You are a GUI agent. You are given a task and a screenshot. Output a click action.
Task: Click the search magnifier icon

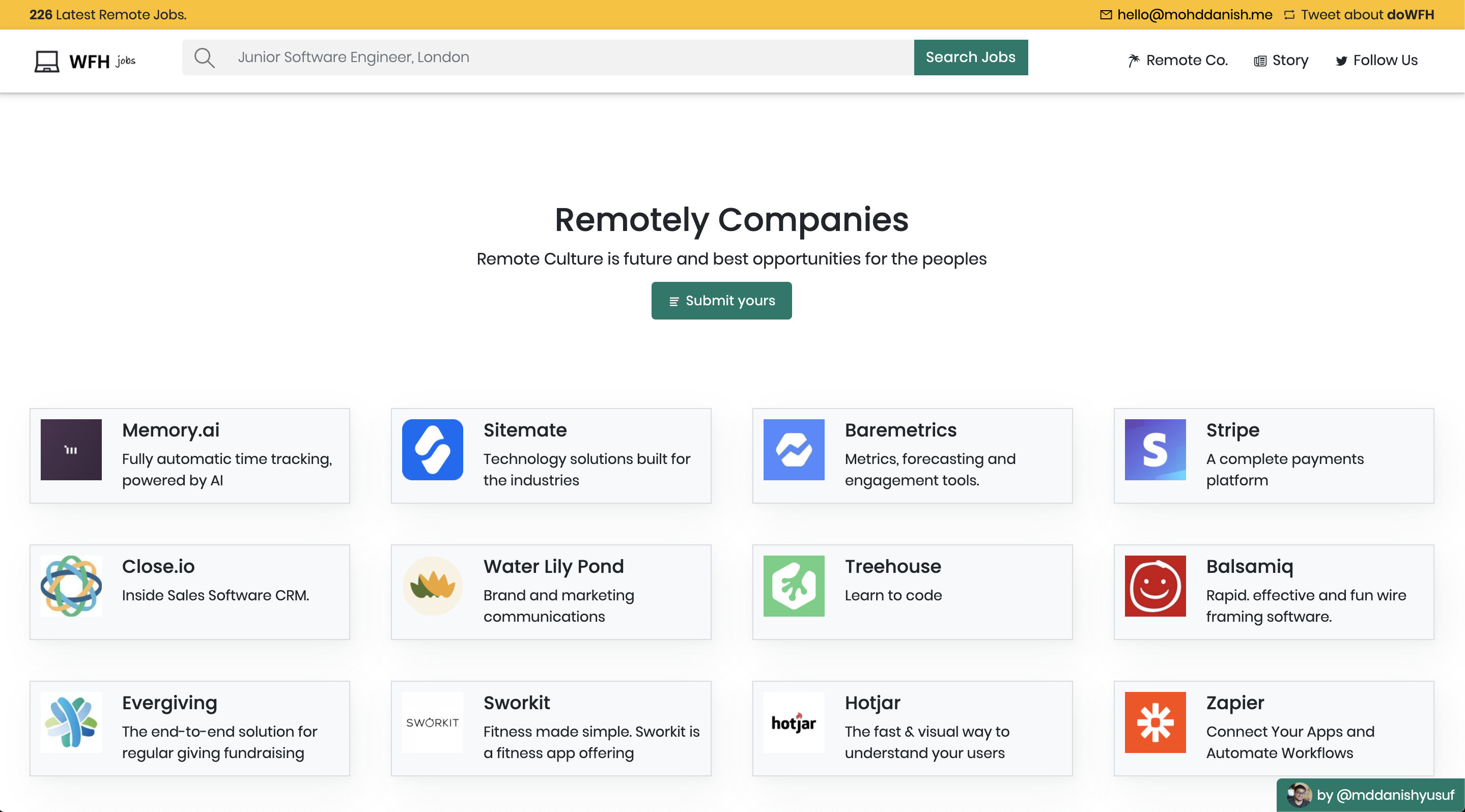pyautogui.click(x=204, y=57)
